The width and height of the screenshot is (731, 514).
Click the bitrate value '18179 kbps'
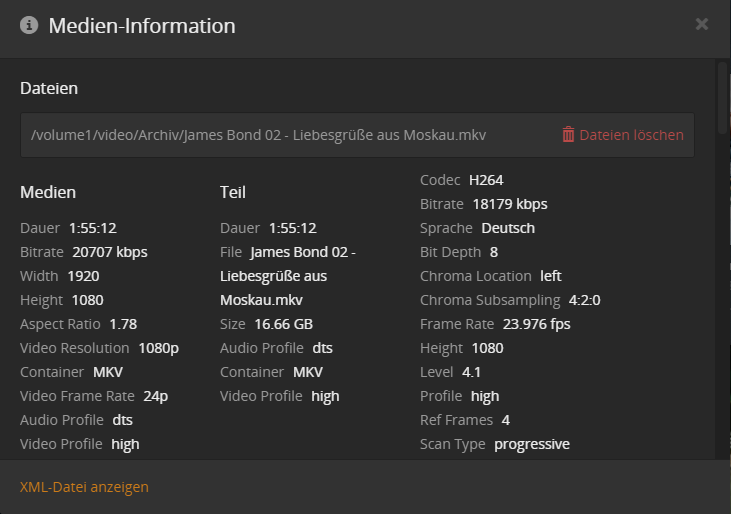point(510,204)
